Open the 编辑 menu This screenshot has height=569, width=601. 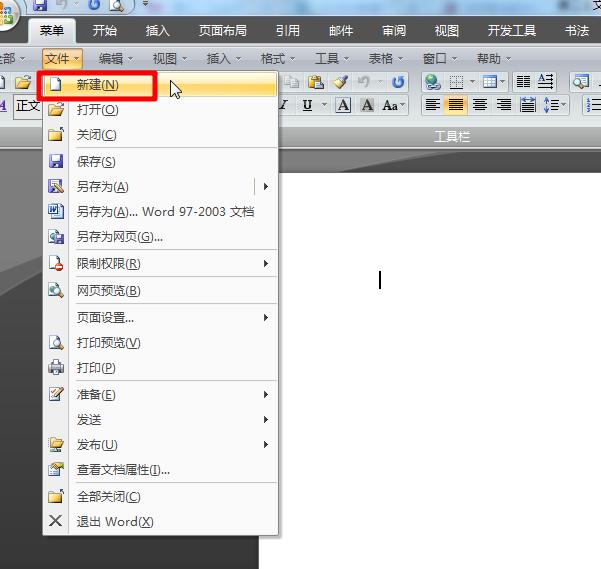click(115, 59)
